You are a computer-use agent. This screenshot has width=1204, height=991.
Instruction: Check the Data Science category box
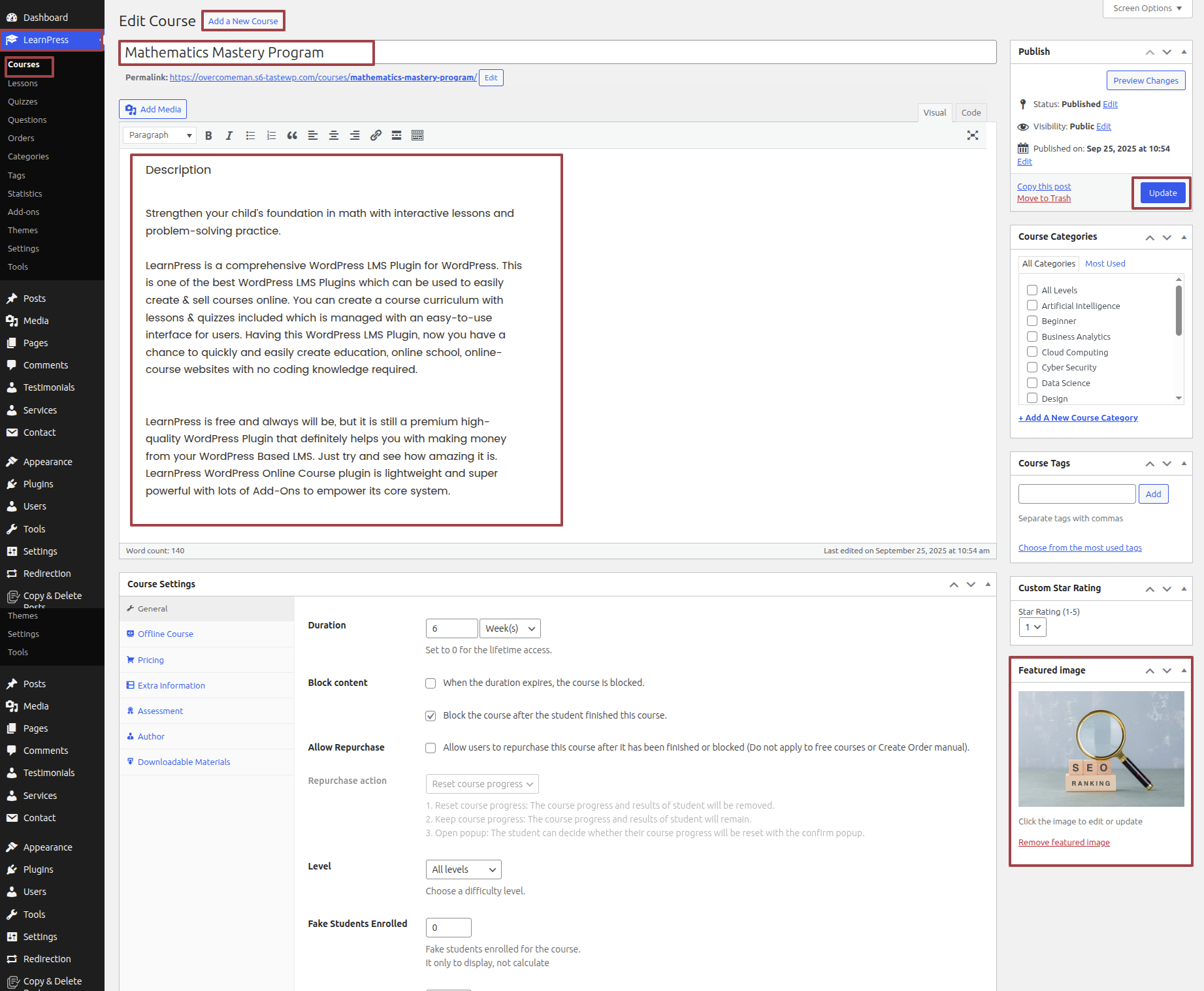pyautogui.click(x=1032, y=383)
